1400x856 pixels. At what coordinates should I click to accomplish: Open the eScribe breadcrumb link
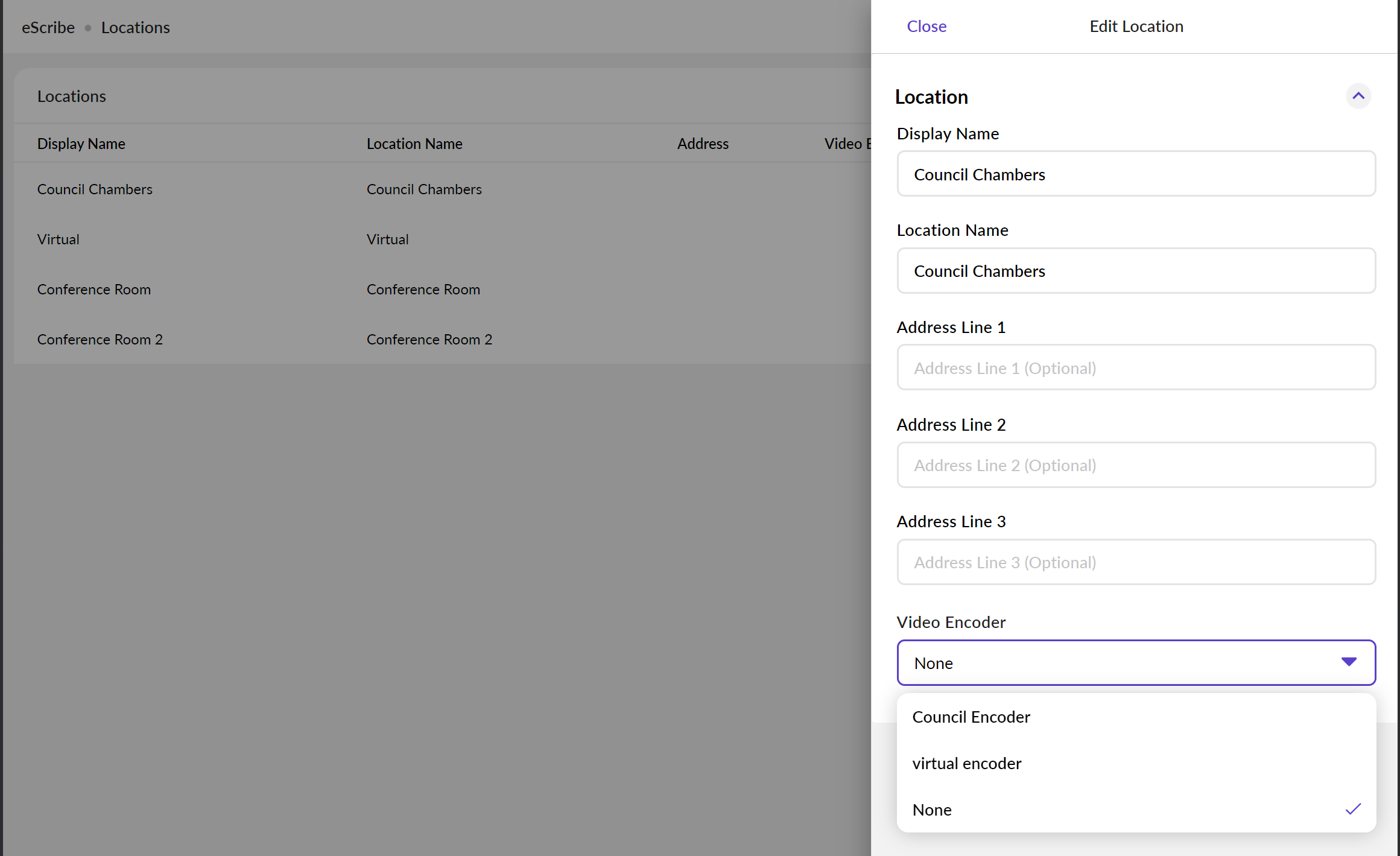coord(48,28)
